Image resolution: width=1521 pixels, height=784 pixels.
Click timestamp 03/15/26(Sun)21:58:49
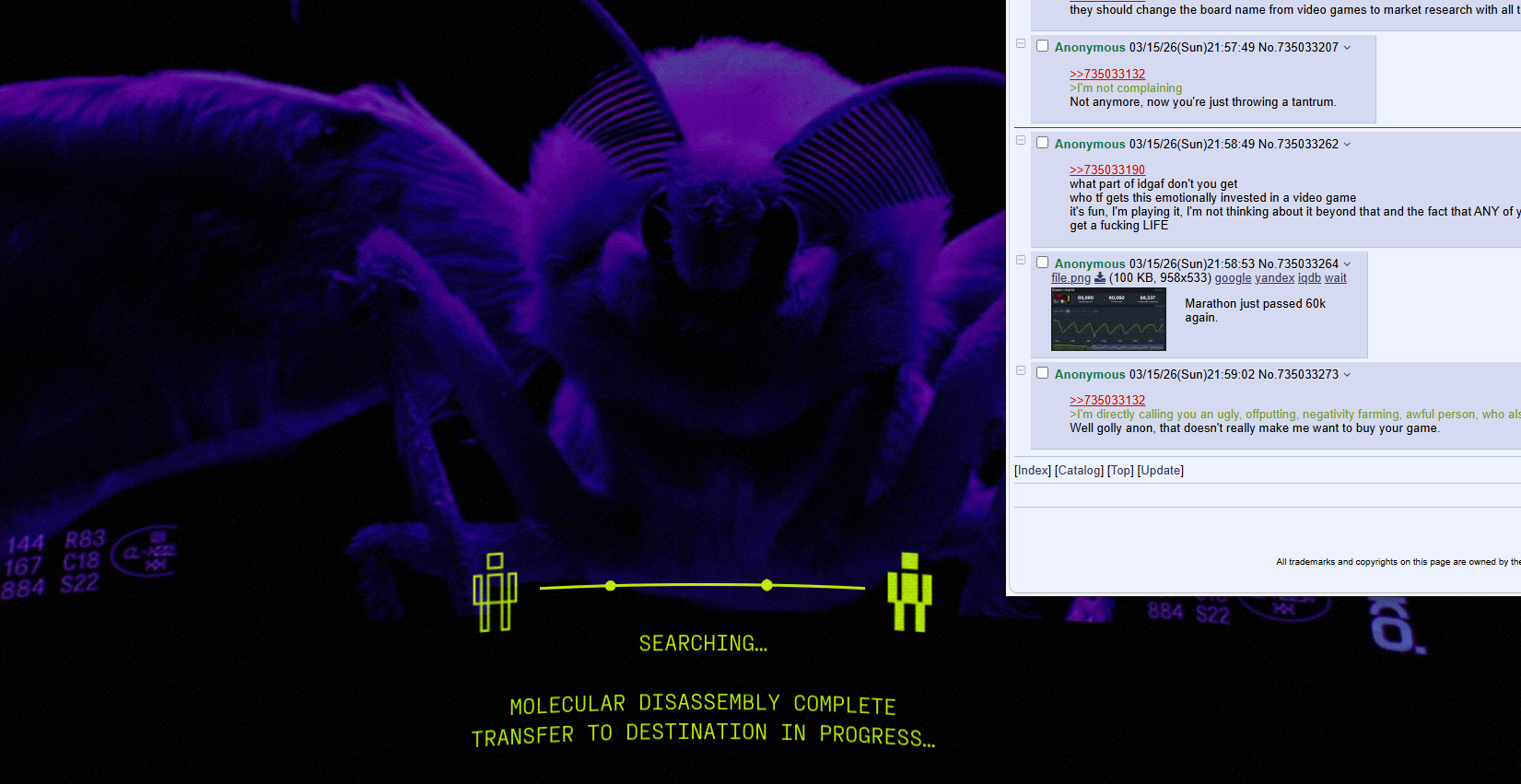click(1192, 144)
